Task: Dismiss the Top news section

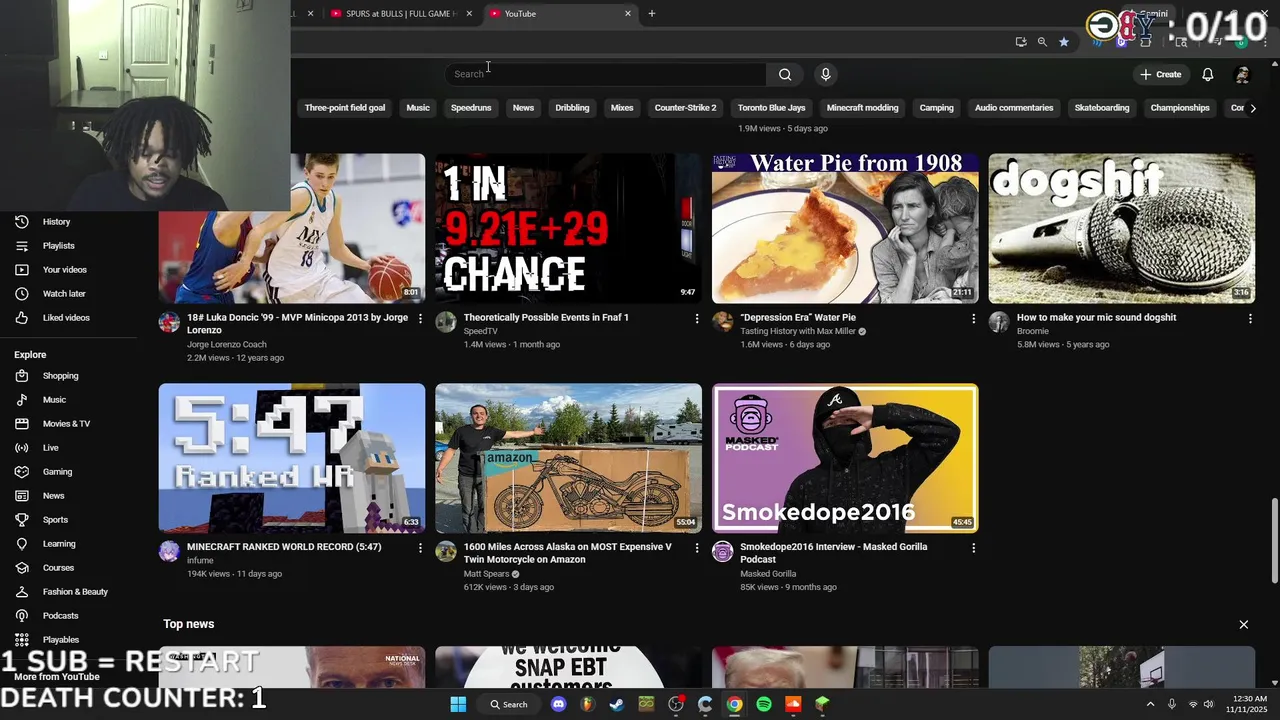Action: pyautogui.click(x=1244, y=624)
